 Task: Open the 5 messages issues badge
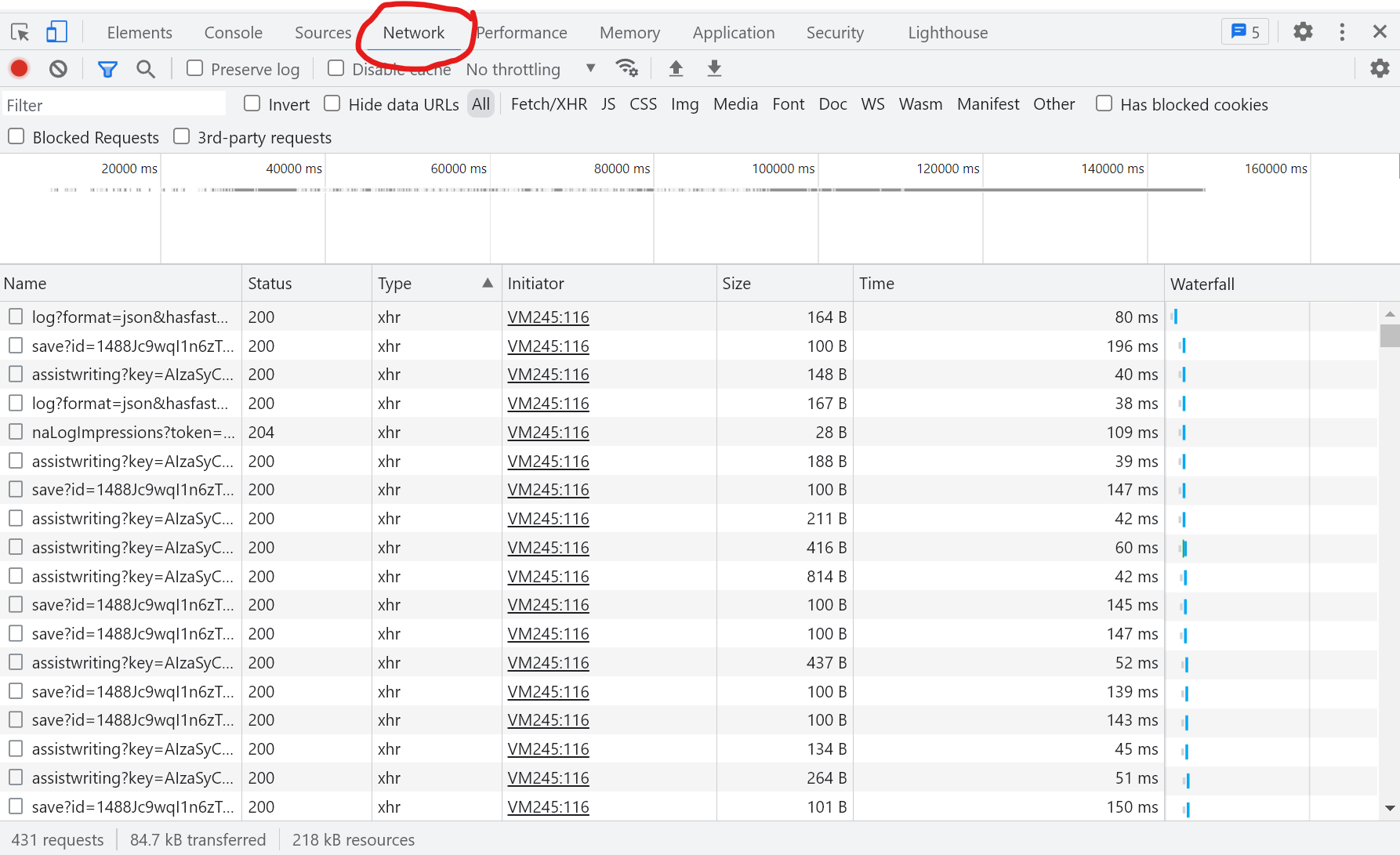click(1245, 32)
